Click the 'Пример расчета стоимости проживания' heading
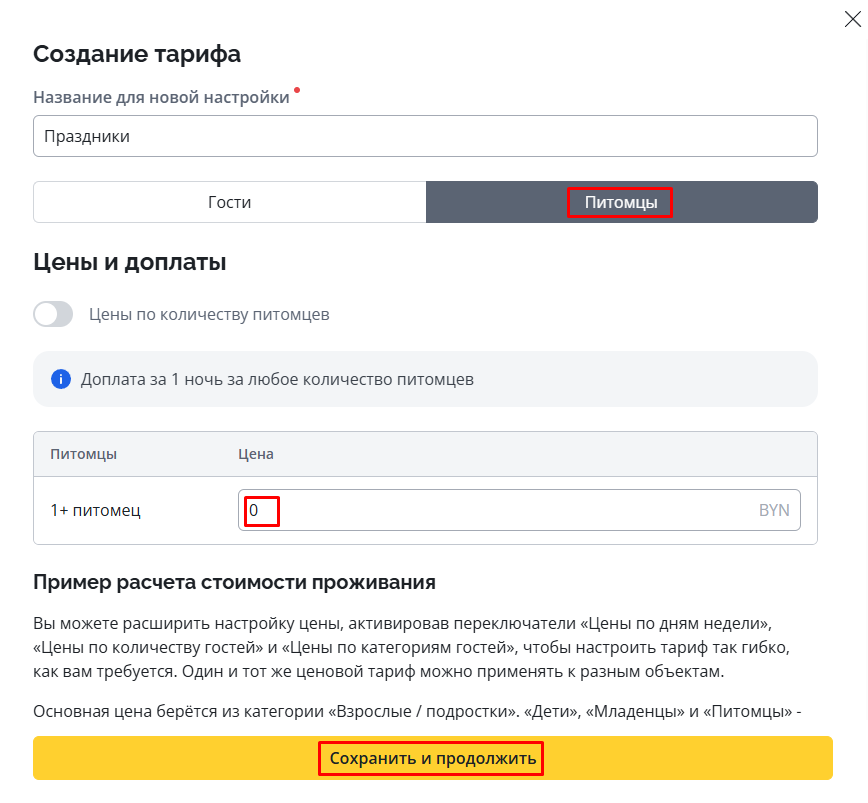868x803 pixels. pos(234,582)
